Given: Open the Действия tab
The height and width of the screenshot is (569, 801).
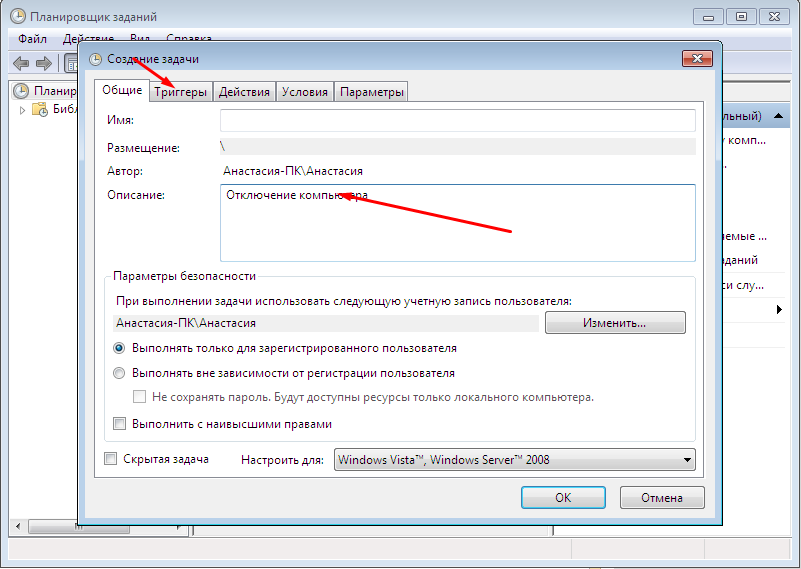Looking at the screenshot, I should 244,92.
